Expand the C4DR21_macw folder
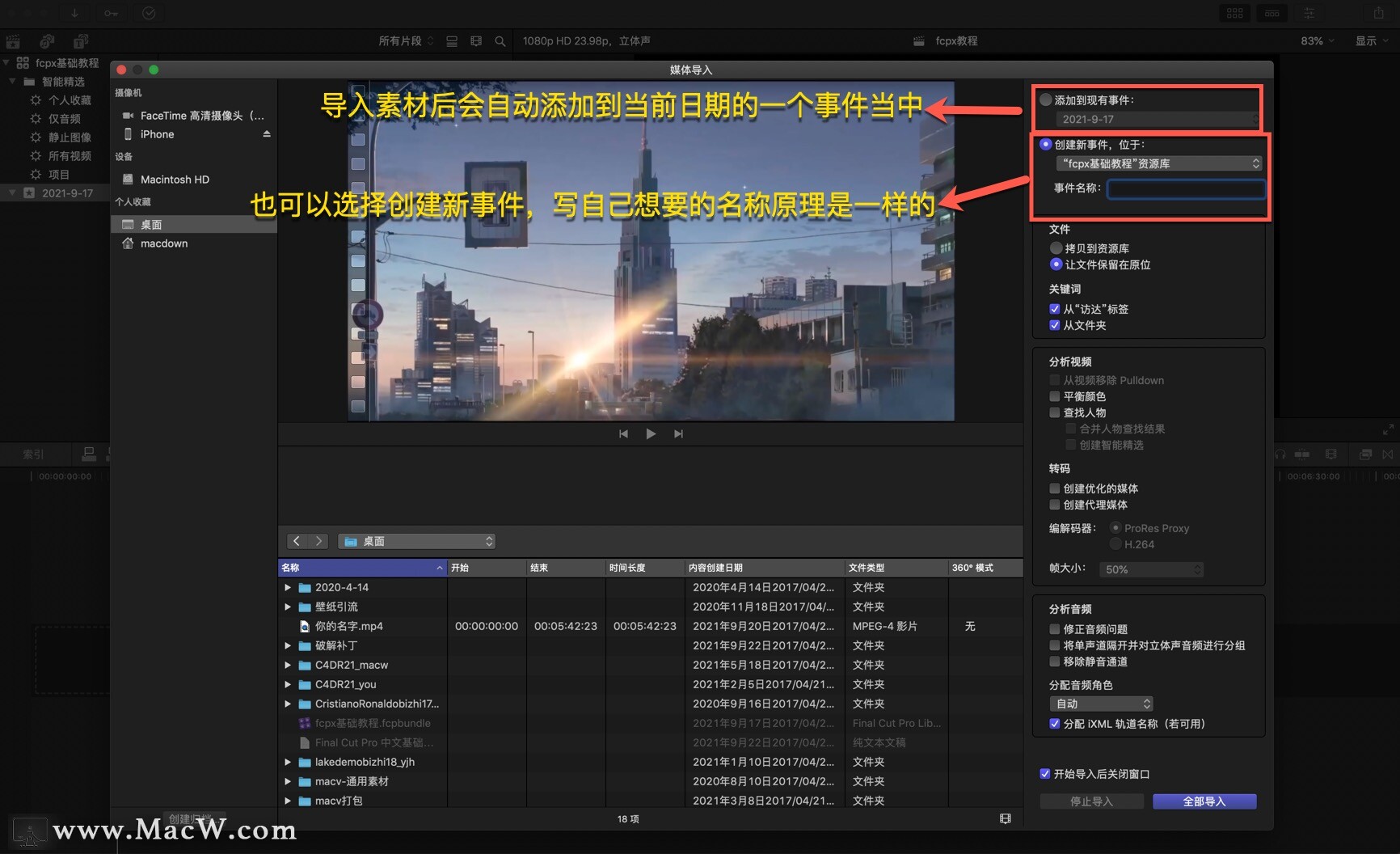The width and height of the screenshot is (1400, 854). coord(288,665)
